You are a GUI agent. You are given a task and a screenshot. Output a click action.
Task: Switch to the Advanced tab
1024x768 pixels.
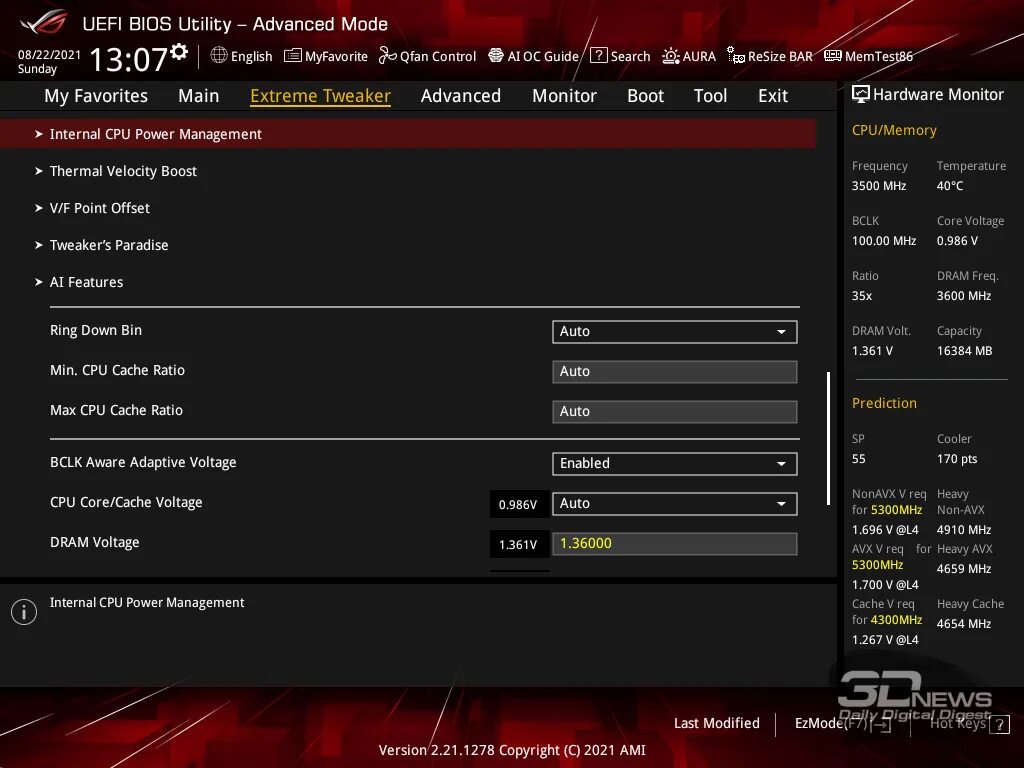point(461,96)
